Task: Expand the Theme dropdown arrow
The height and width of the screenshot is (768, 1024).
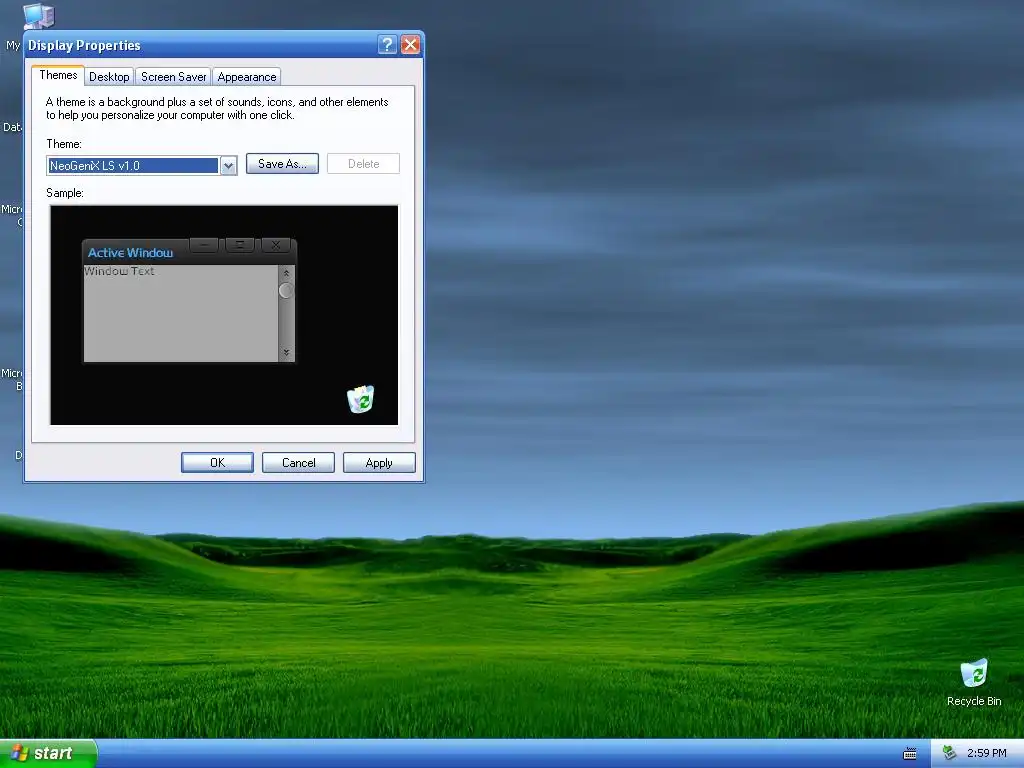Action: coord(228,166)
